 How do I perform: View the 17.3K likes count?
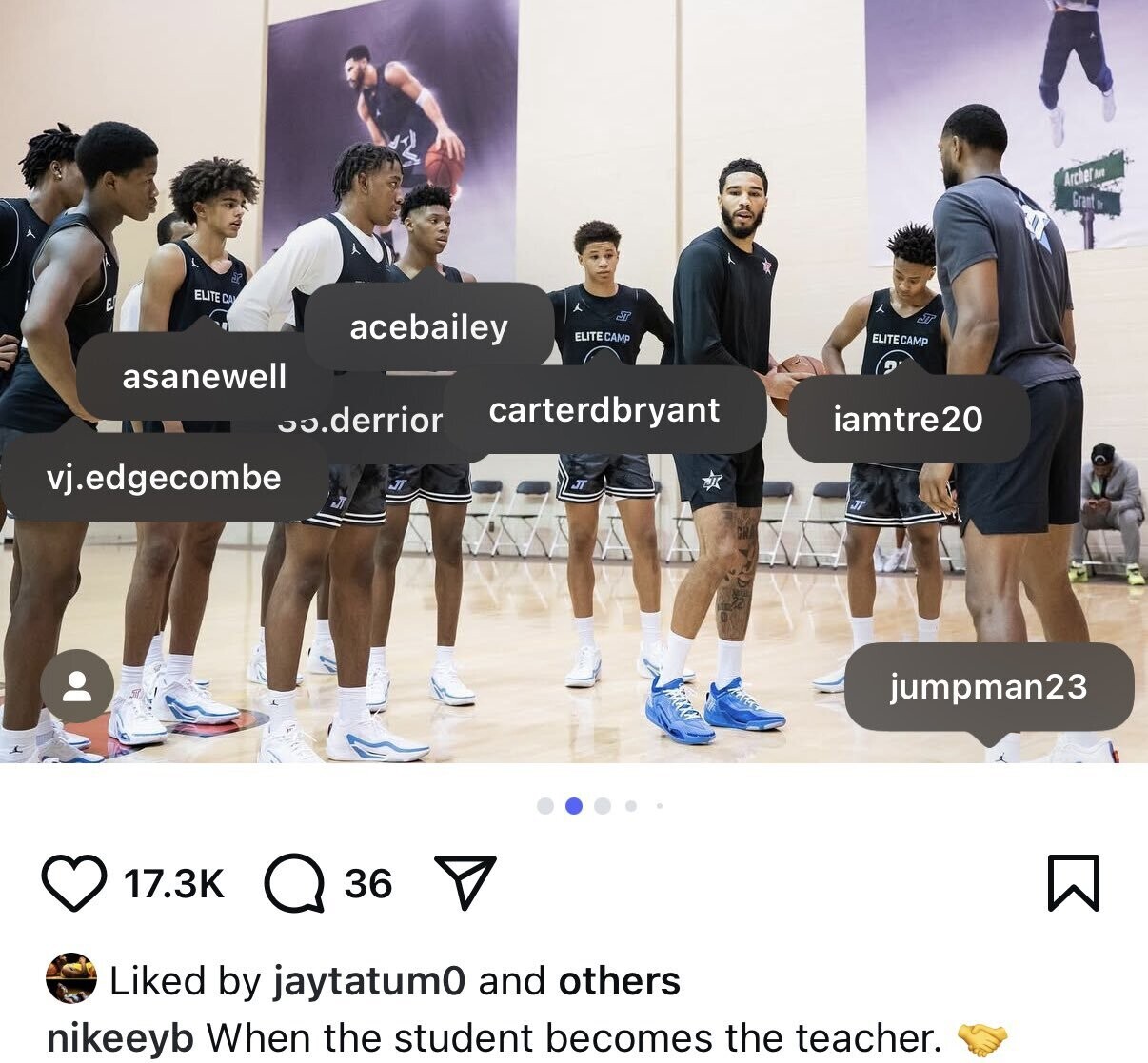tap(174, 884)
